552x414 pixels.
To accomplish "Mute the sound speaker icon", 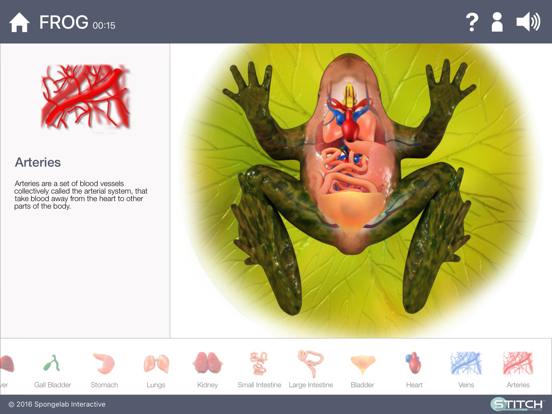I will 528,22.
